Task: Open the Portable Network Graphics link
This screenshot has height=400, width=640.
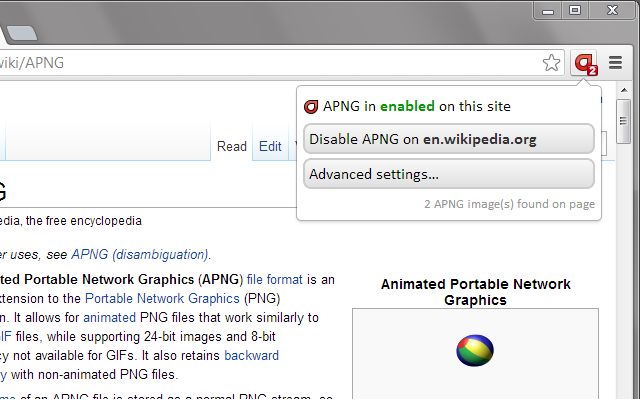Action: [x=162, y=299]
